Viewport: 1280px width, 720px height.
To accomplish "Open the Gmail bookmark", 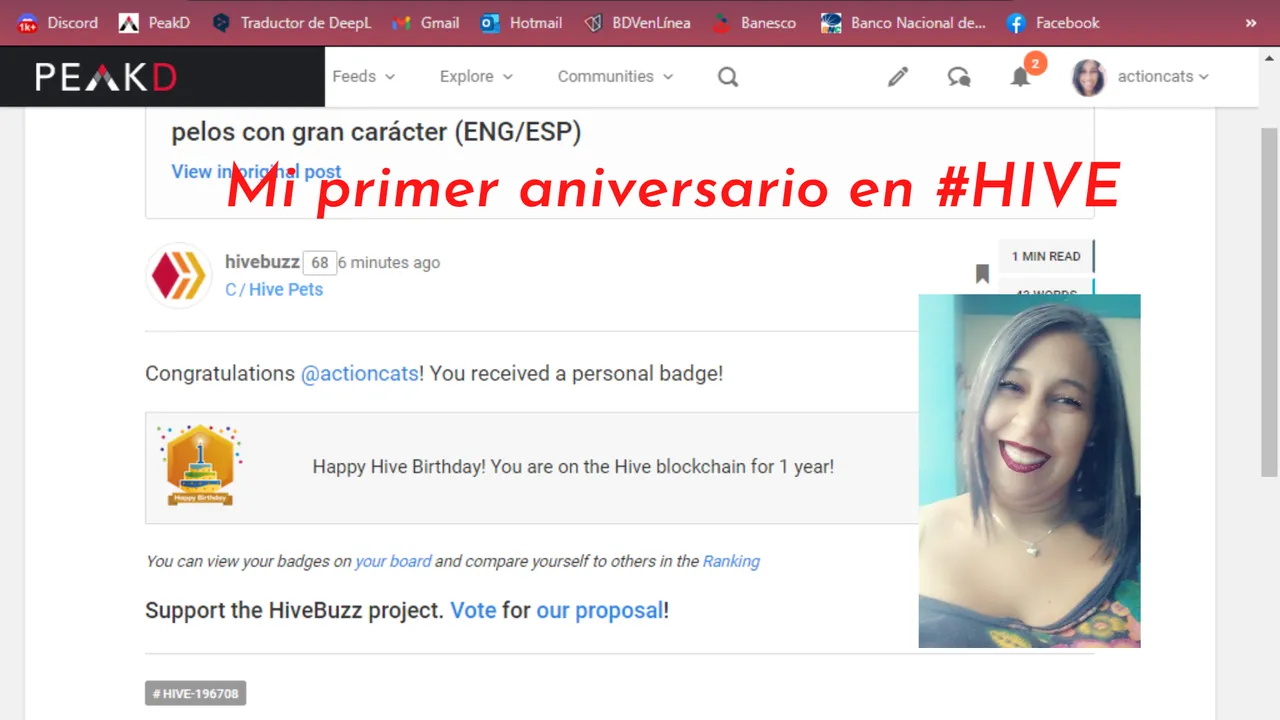I will coord(425,22).
